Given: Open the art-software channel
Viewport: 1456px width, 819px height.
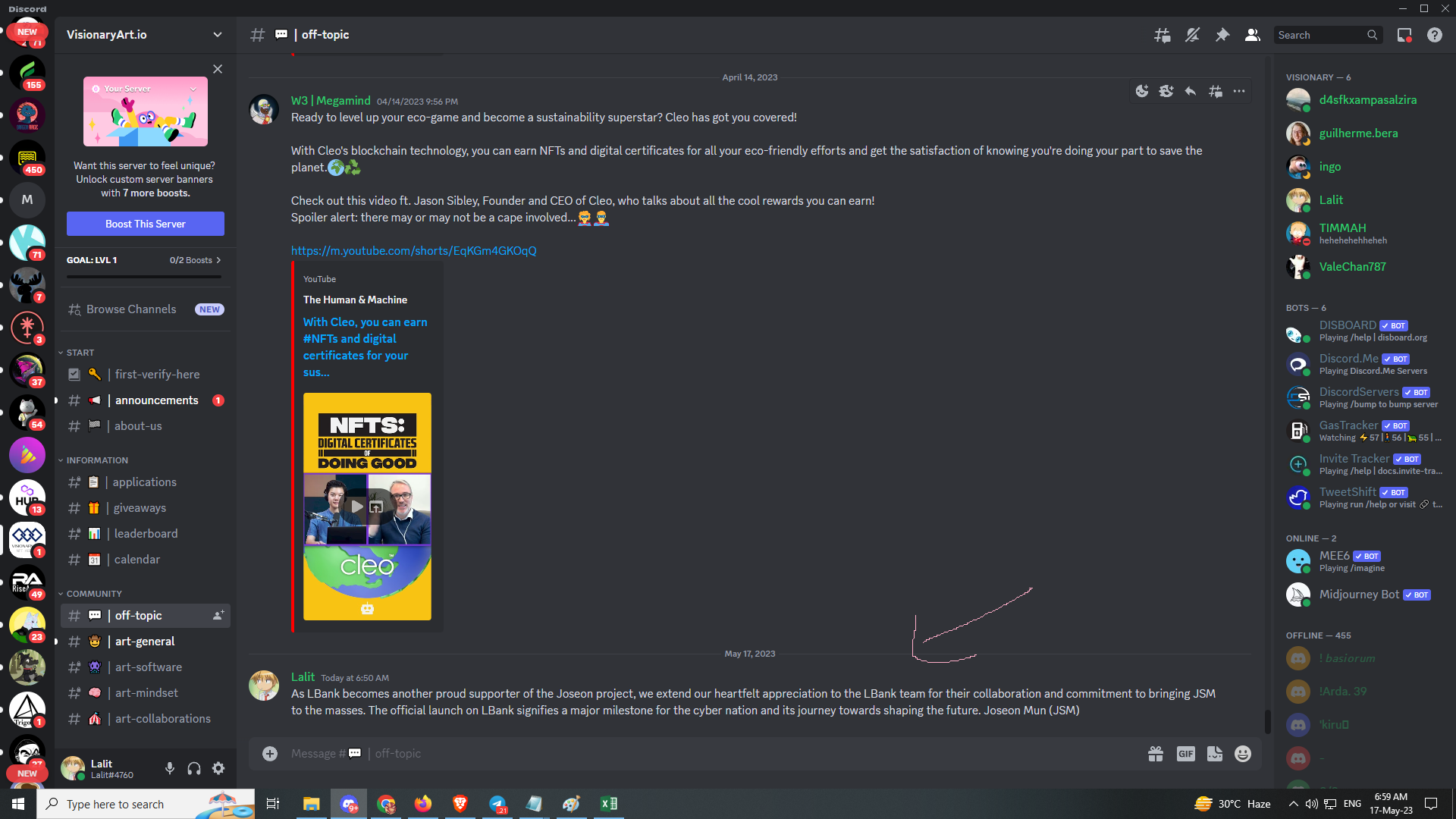Looking at the screenshot, I should pos(146,667).
